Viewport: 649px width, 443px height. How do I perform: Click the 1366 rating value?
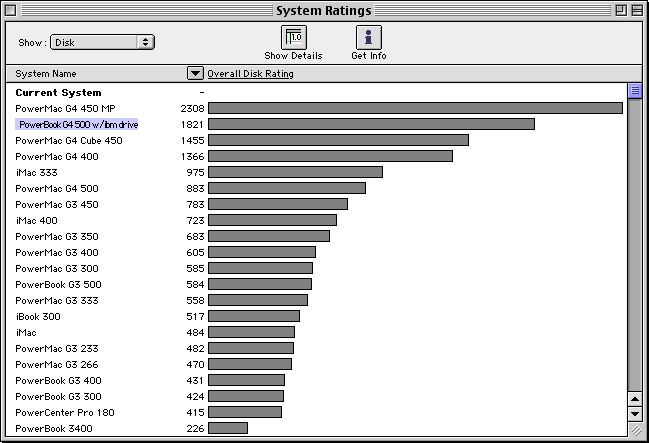tap(192, 156)
